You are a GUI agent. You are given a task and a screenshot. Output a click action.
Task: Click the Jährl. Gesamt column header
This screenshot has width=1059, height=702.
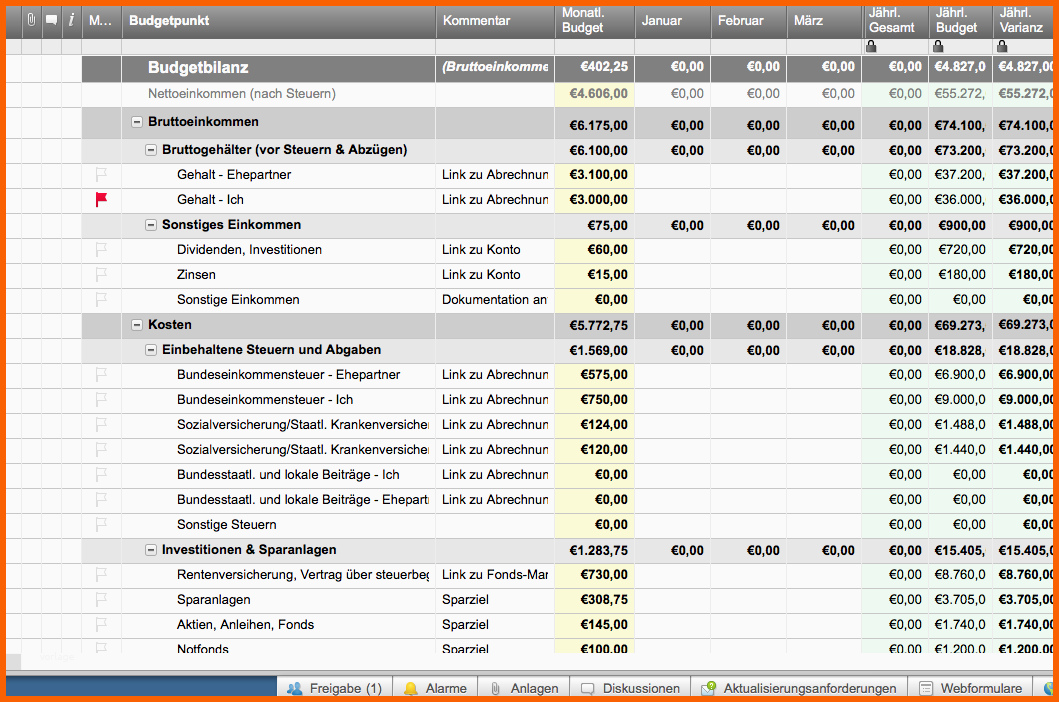click(x=895, y=21)
